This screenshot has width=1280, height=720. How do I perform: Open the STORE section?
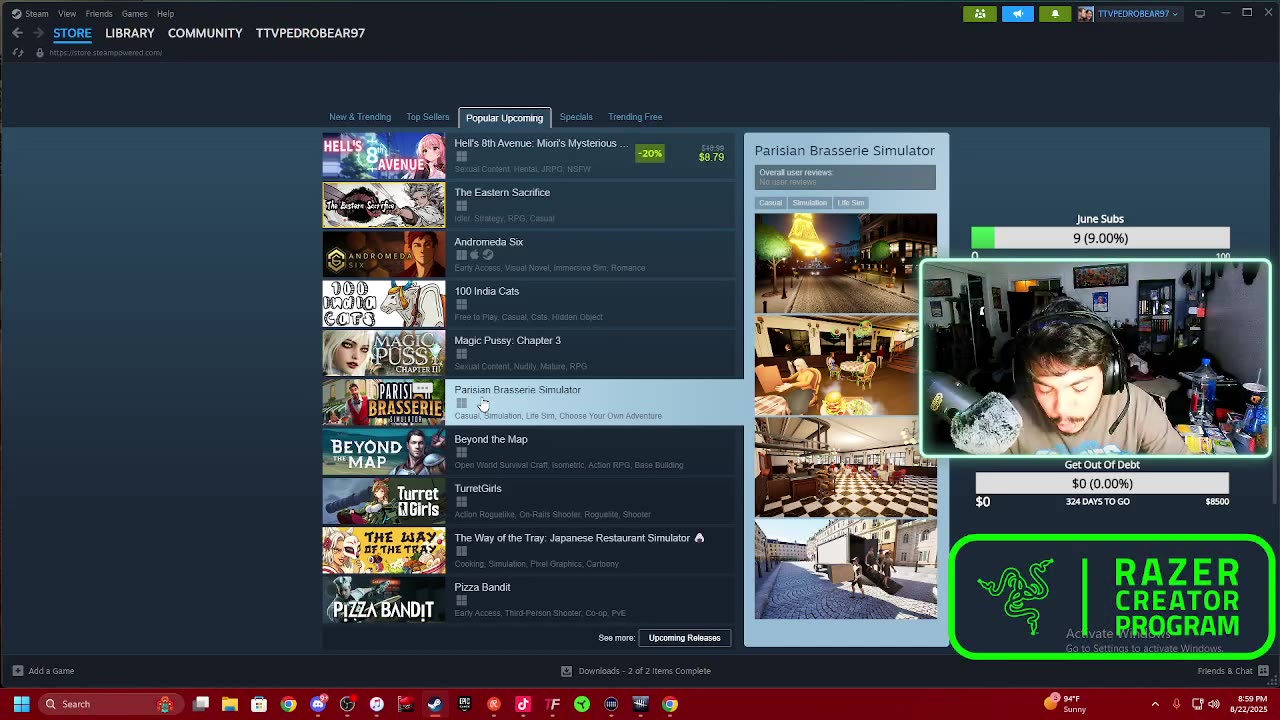click(x=72, y=33)
